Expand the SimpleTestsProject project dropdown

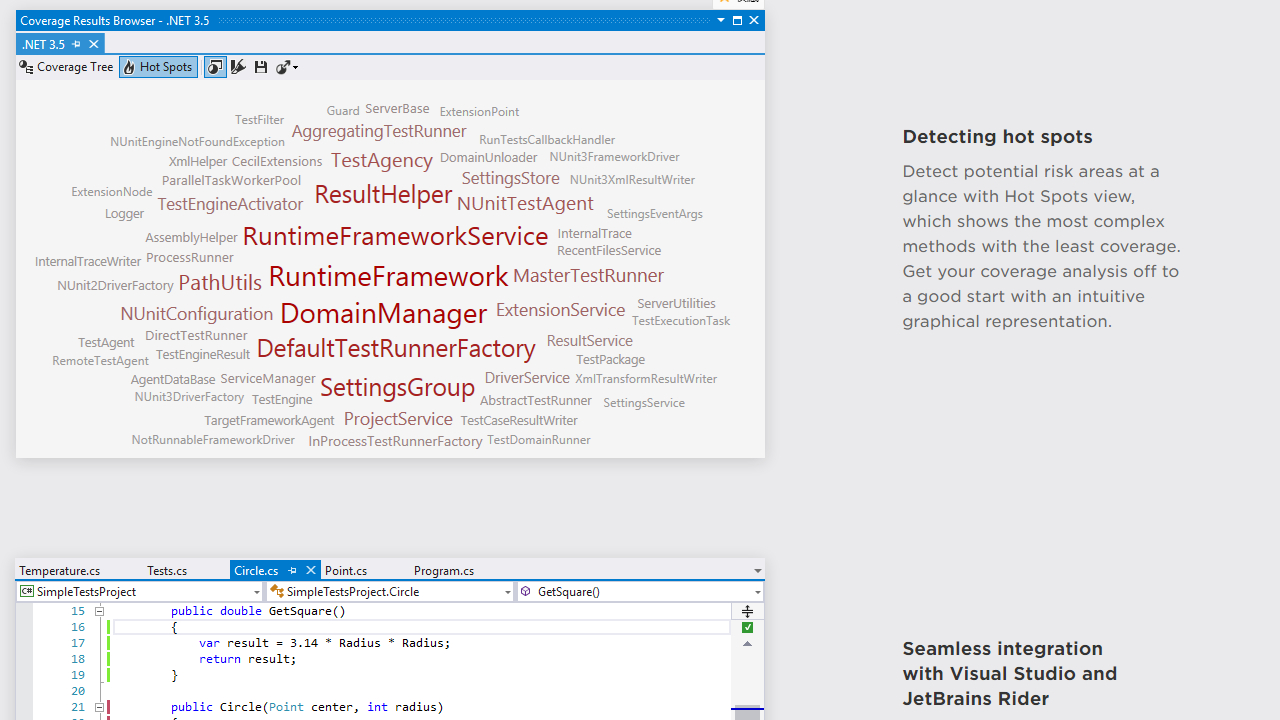(256, 592)
